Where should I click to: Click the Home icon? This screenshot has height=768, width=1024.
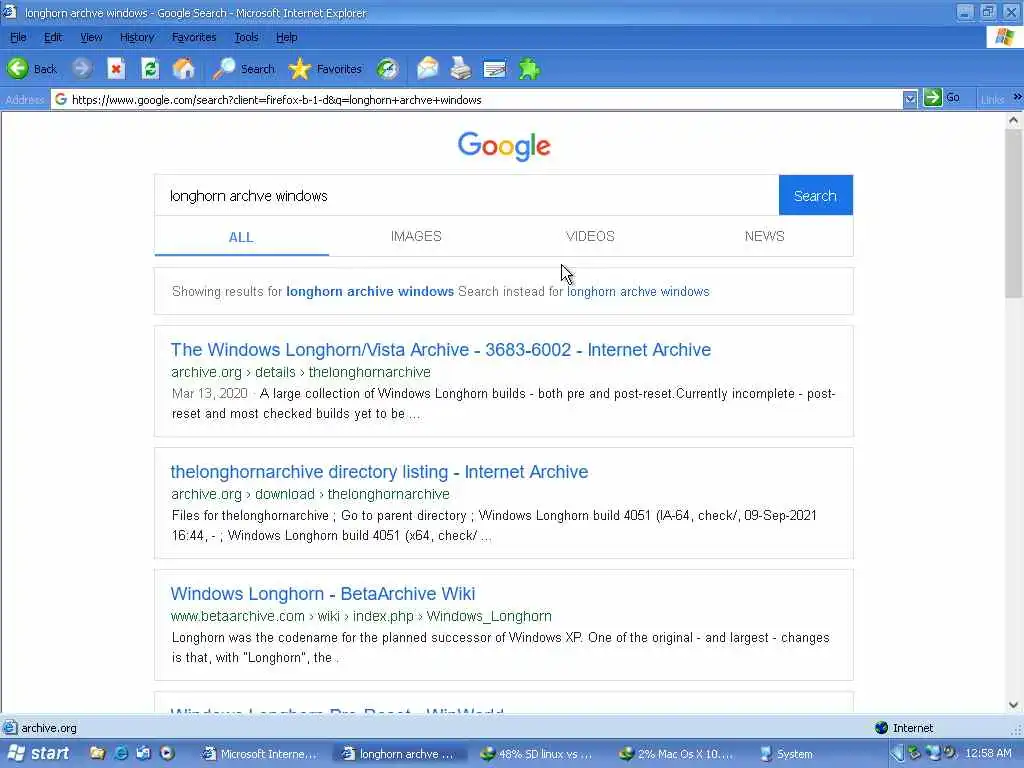coord(184,68)
